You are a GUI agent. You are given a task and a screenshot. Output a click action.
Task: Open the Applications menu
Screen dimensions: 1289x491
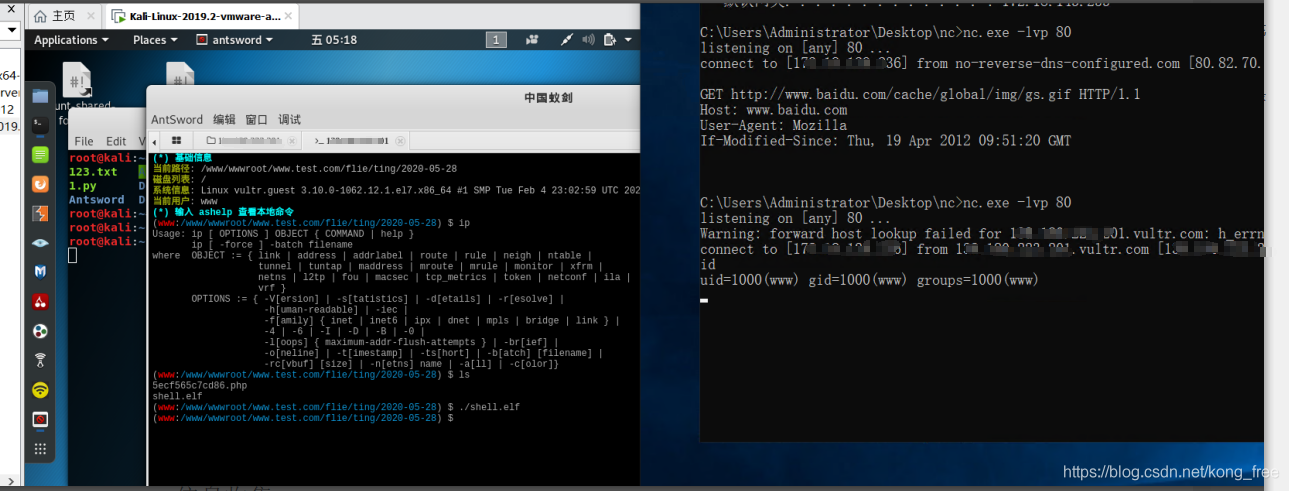(72, 40)
